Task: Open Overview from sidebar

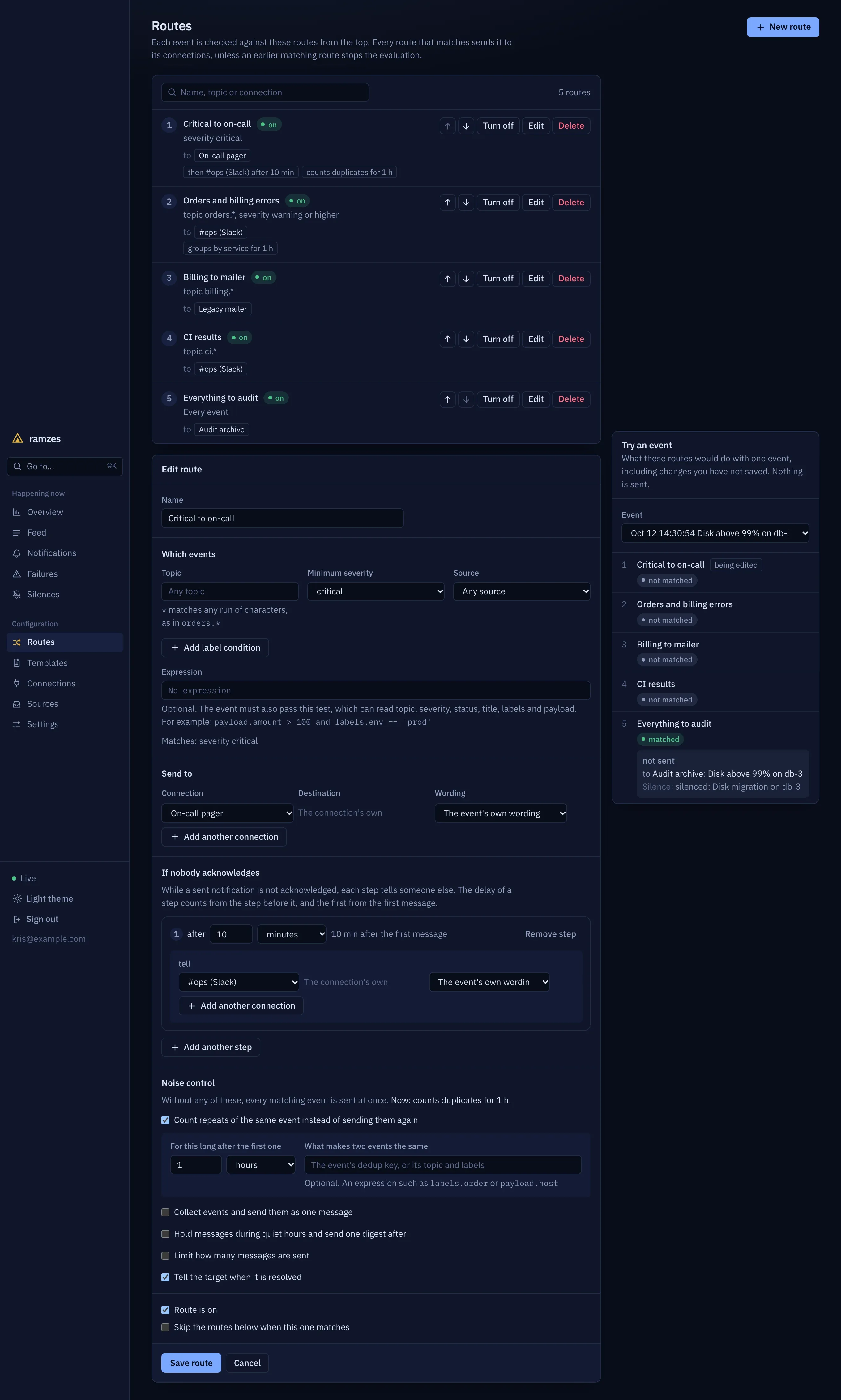Action: 65,512
